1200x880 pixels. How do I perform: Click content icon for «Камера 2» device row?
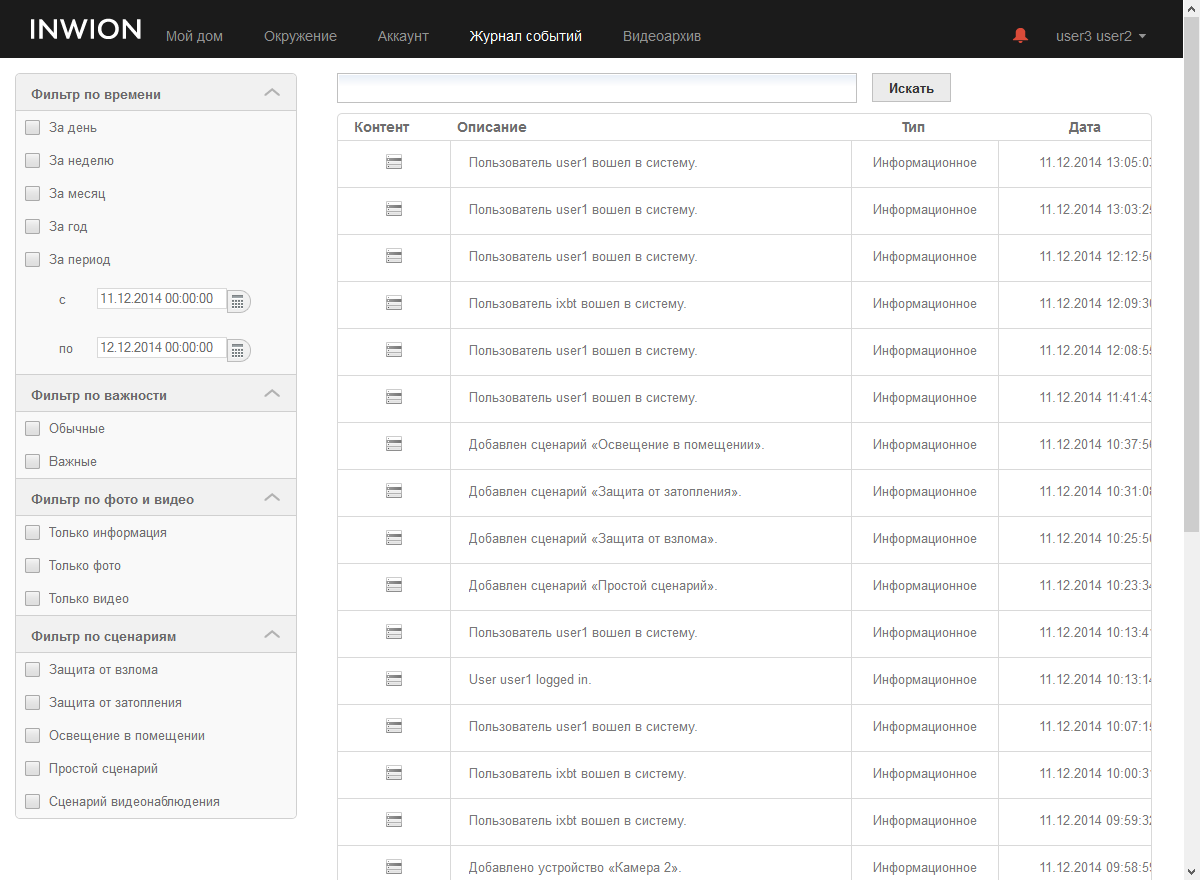(394, 867)
